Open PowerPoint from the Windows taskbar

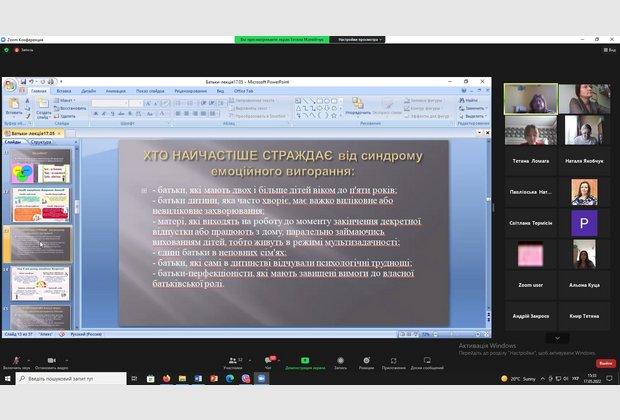pos(214,378)
